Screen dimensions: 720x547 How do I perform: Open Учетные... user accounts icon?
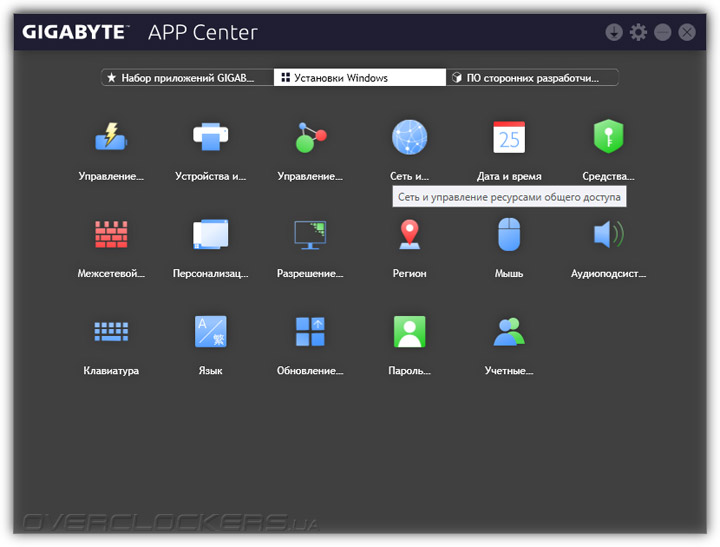[x=509, y=331]
